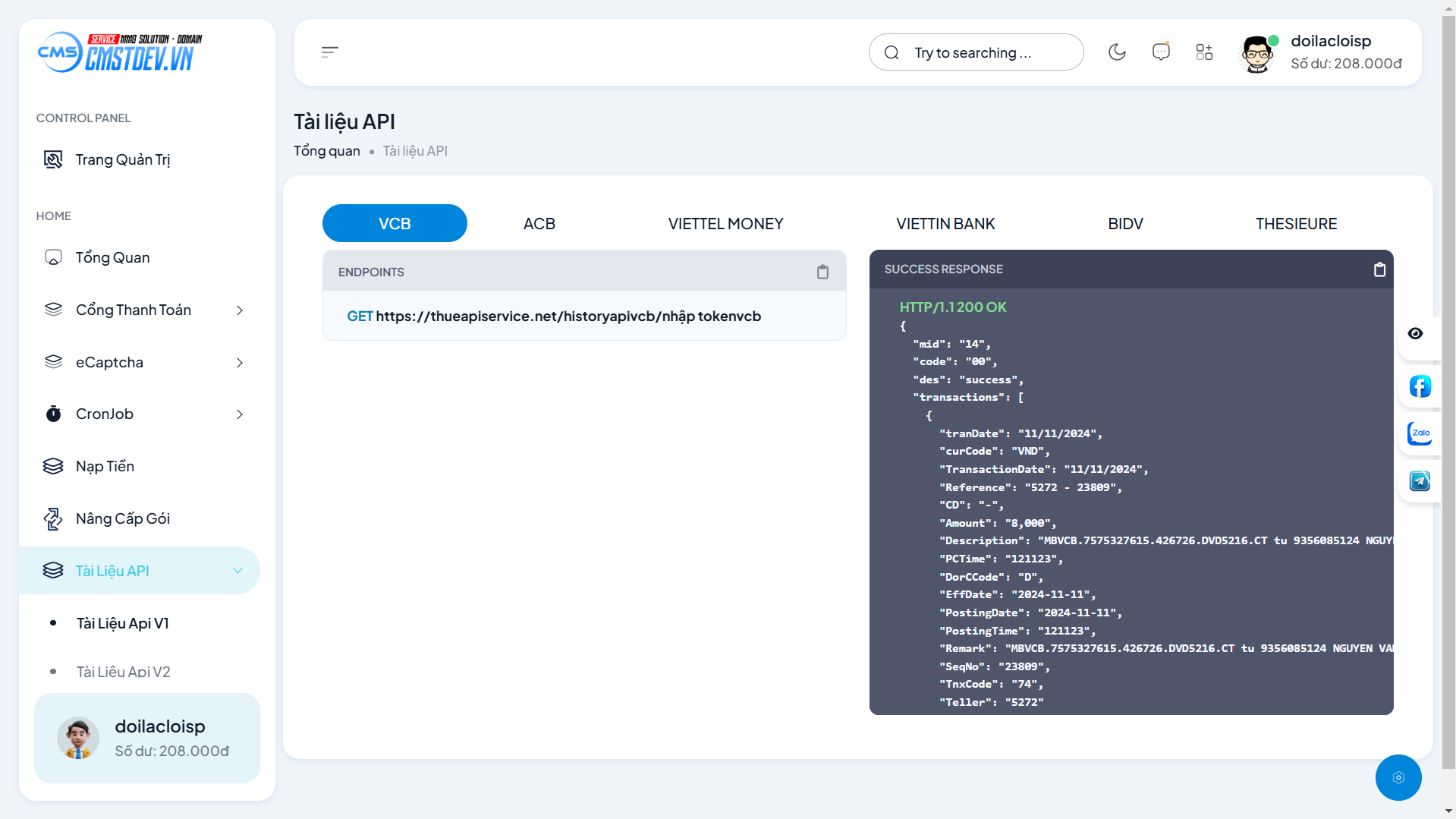Copy the success response JSON
This screenshot has height=819, width=1456.
pyautogui.click(x=1379, y=269)
